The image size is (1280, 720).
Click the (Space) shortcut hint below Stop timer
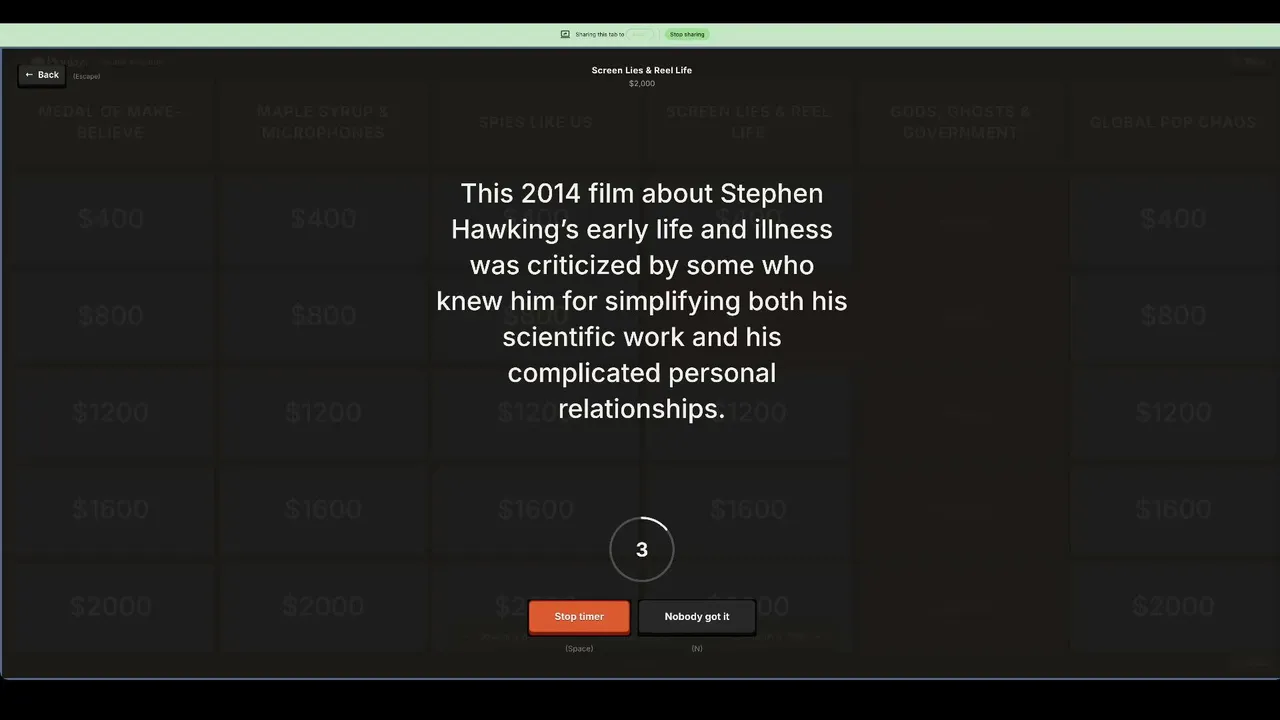click(579, 649)
